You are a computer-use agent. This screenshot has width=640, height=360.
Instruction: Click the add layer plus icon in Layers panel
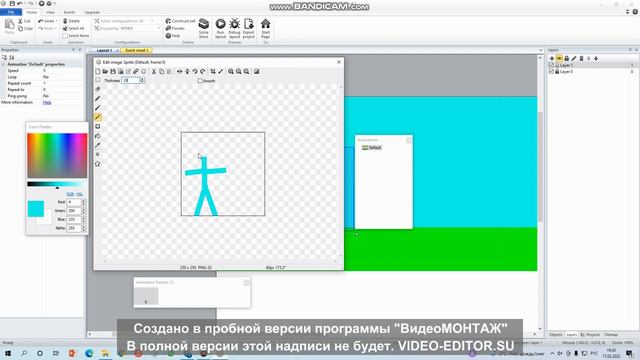552,58
